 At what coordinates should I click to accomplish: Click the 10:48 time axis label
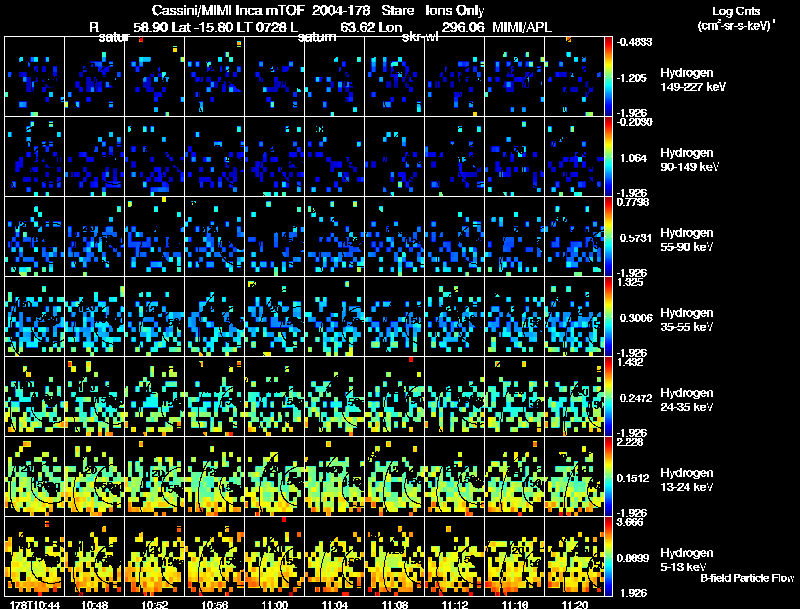95,605
